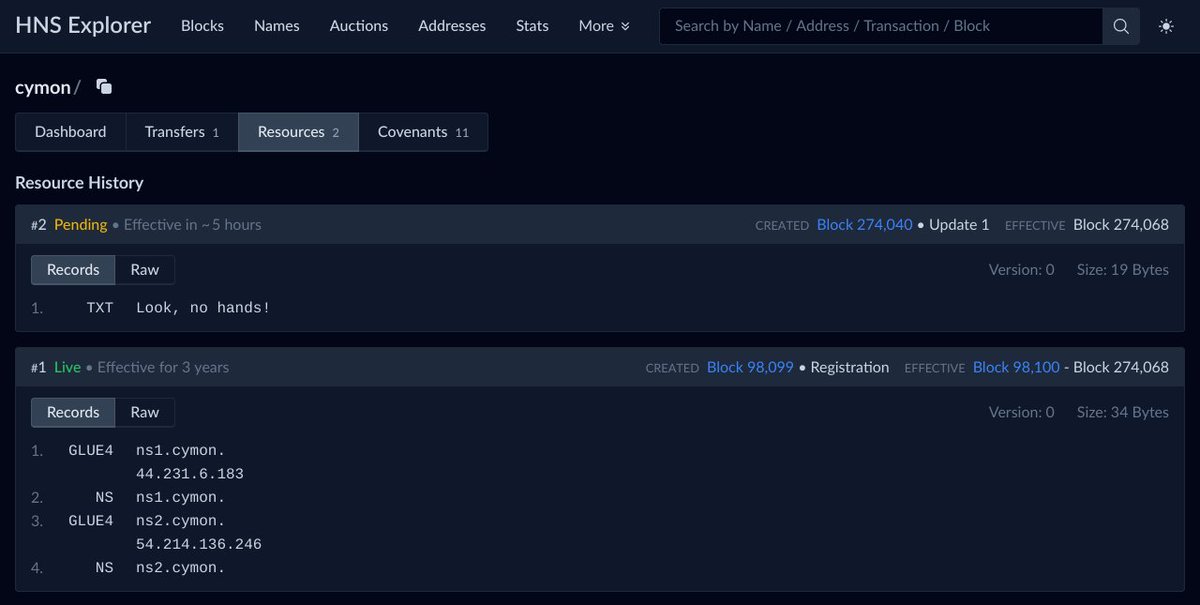Show Raw view for pending resource #2
1200x605 pixels.
(145, 270)
